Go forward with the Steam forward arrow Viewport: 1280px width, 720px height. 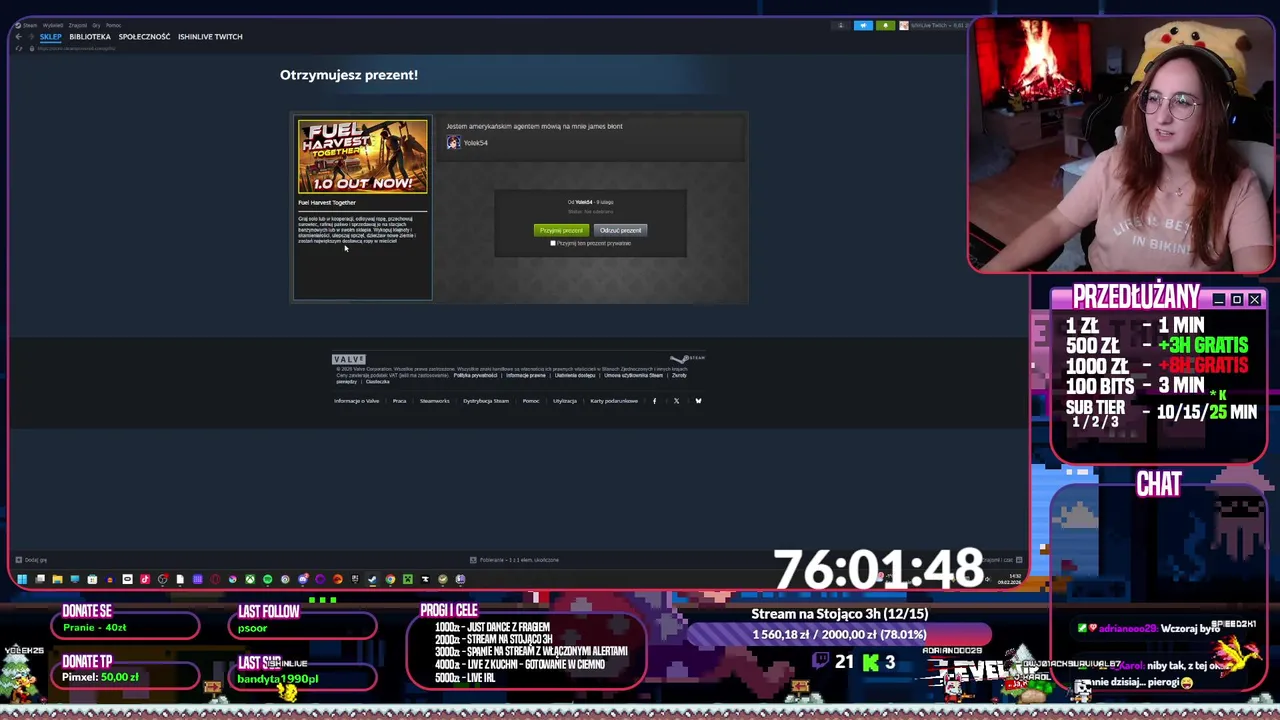(x=31, y=37)
